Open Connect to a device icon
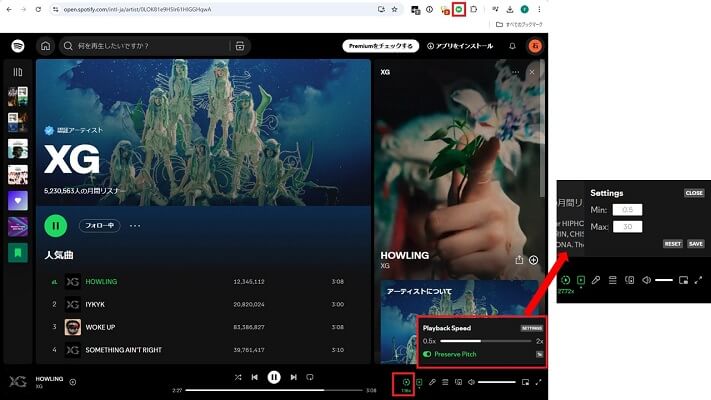This screenshot has width=711, height=400. click(458, 382)
